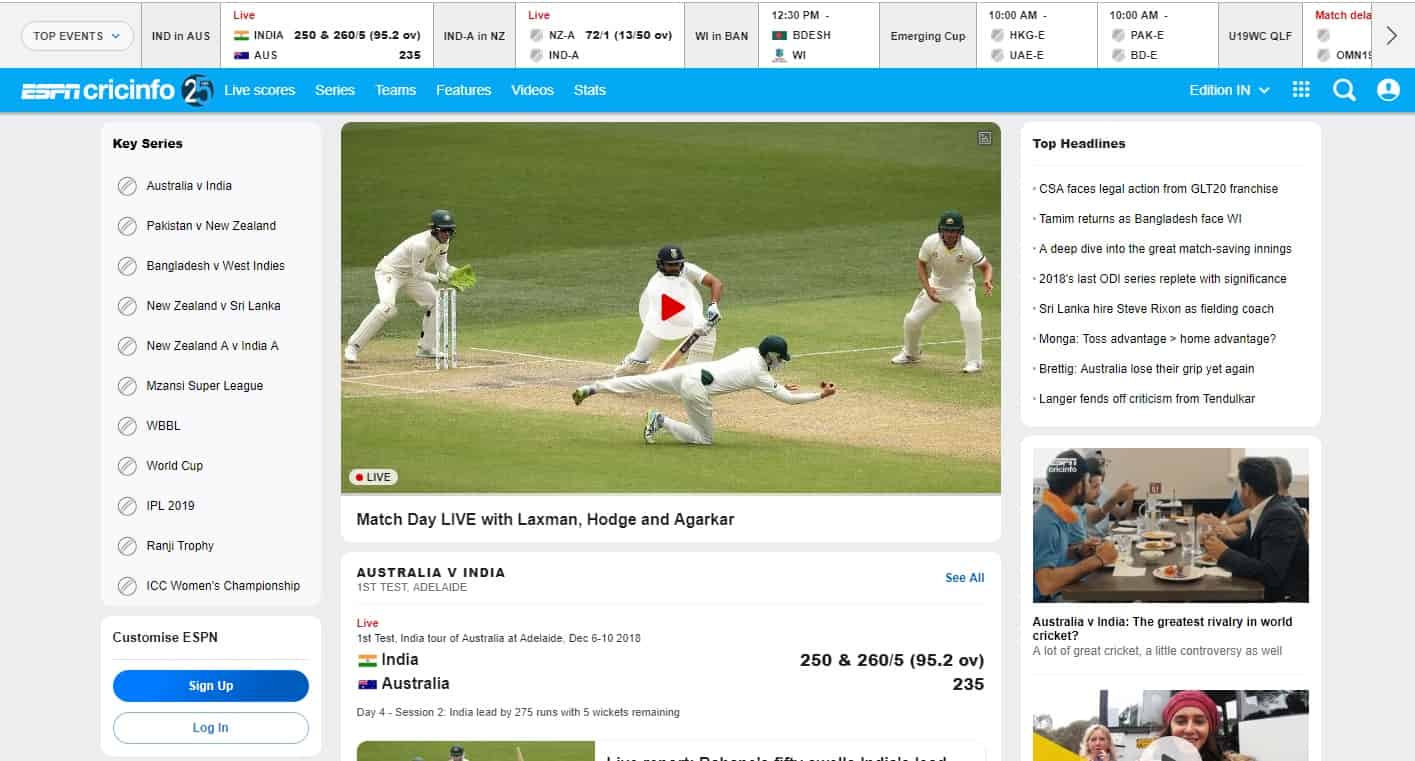Viewport: 1415px width, 761px height.
Task: Open the Videos menu
Action: (x=532, y=90)
